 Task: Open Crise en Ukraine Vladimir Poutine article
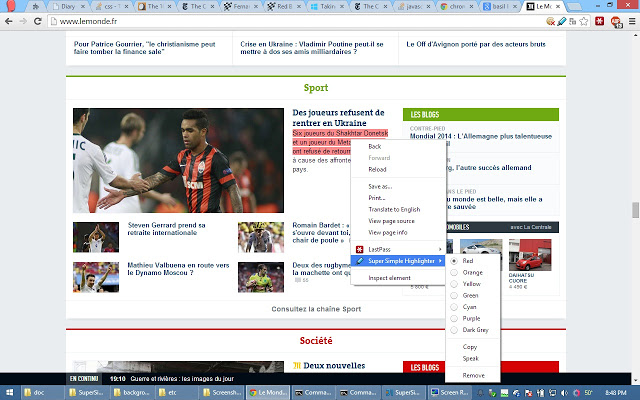click(312, 48)
